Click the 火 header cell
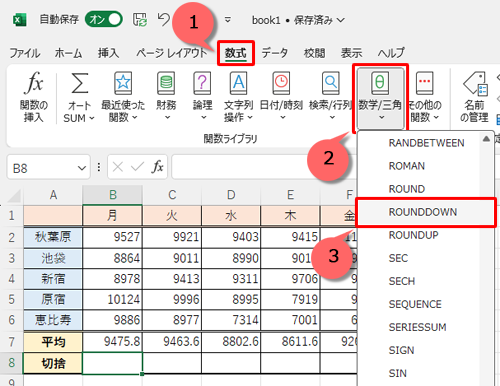The image size is (500, 386). [x=172, y=216]
